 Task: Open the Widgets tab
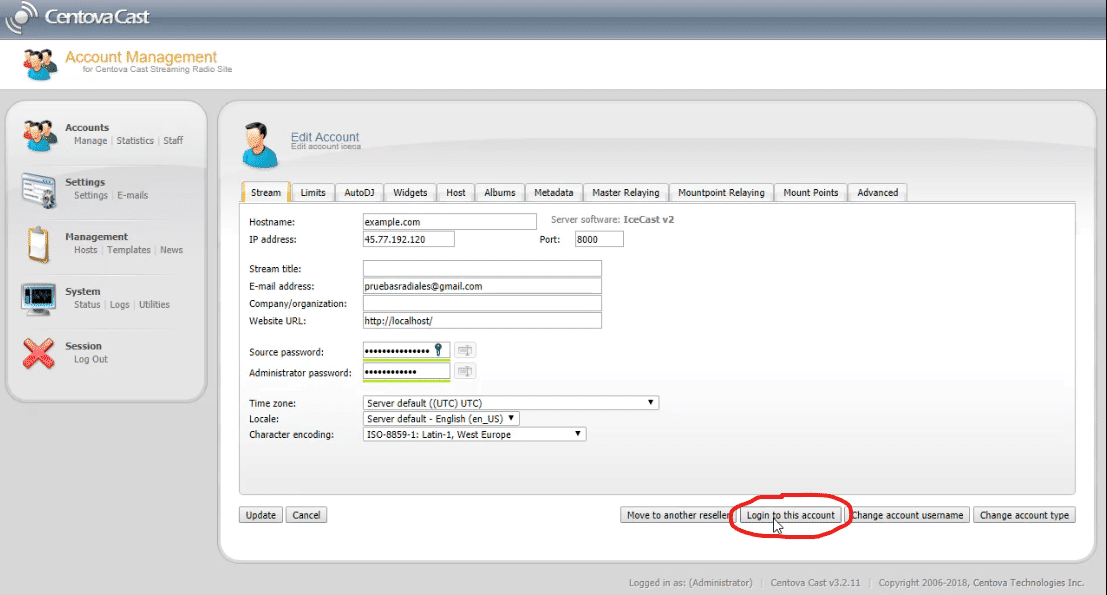pyautogui.click(x=410, y=193)
